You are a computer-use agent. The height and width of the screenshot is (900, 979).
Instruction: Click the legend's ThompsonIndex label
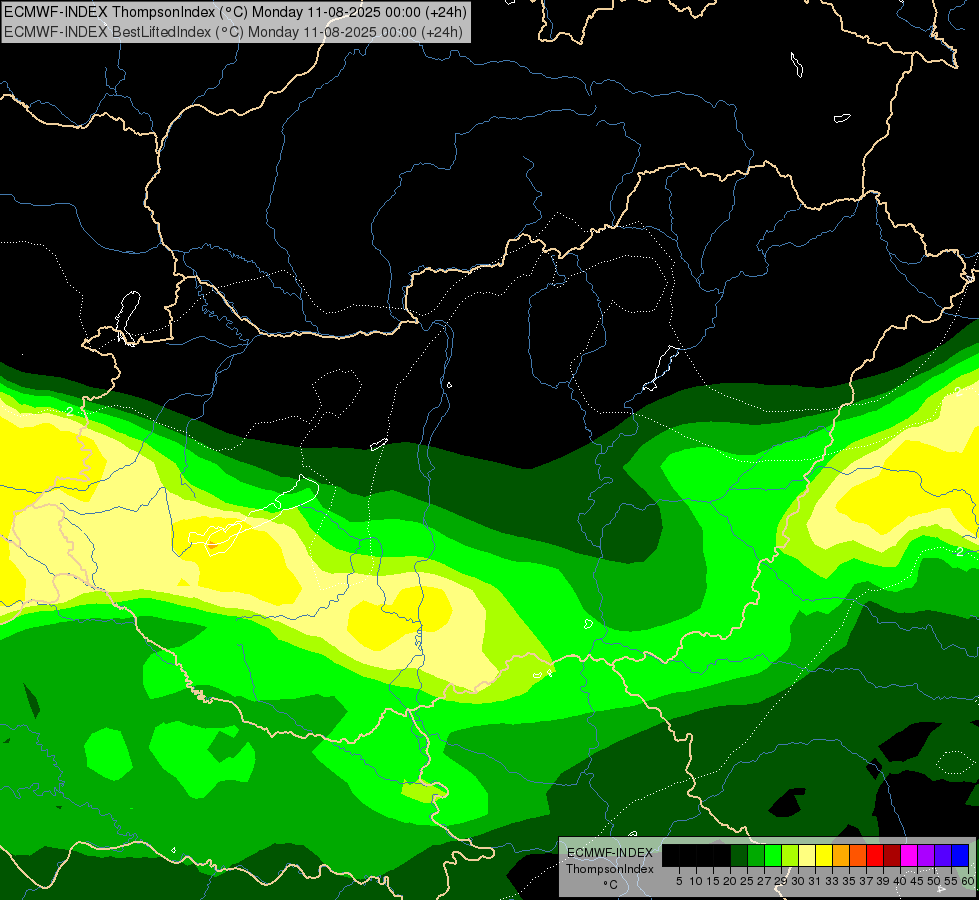(609, 869)
